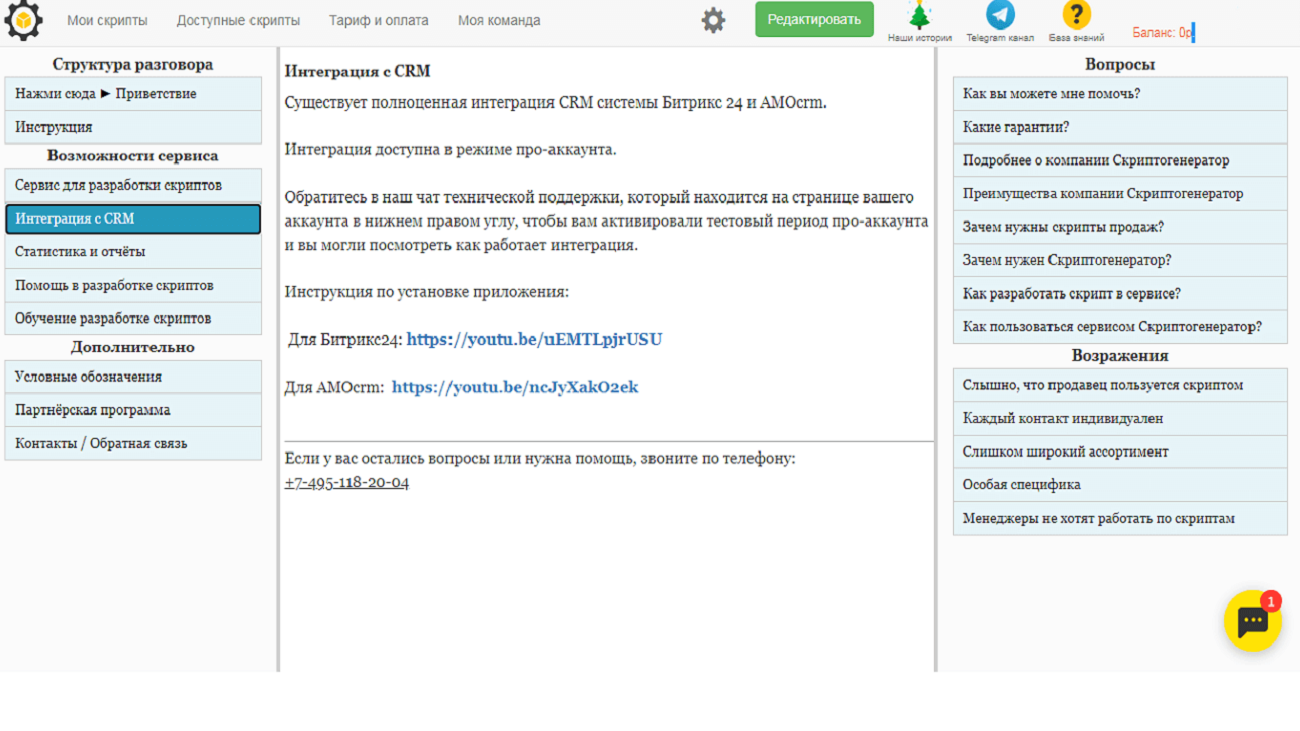Open the yellow chat support bubble
The height and width of the screenshot is (731, 1300).
[x=1252, y=621]
